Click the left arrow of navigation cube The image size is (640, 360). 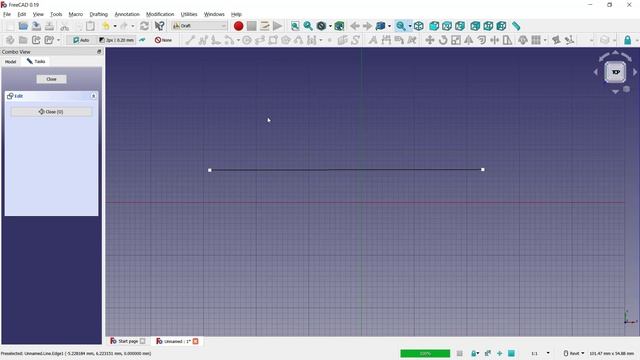pyautogui.click(x=596, y=72)
